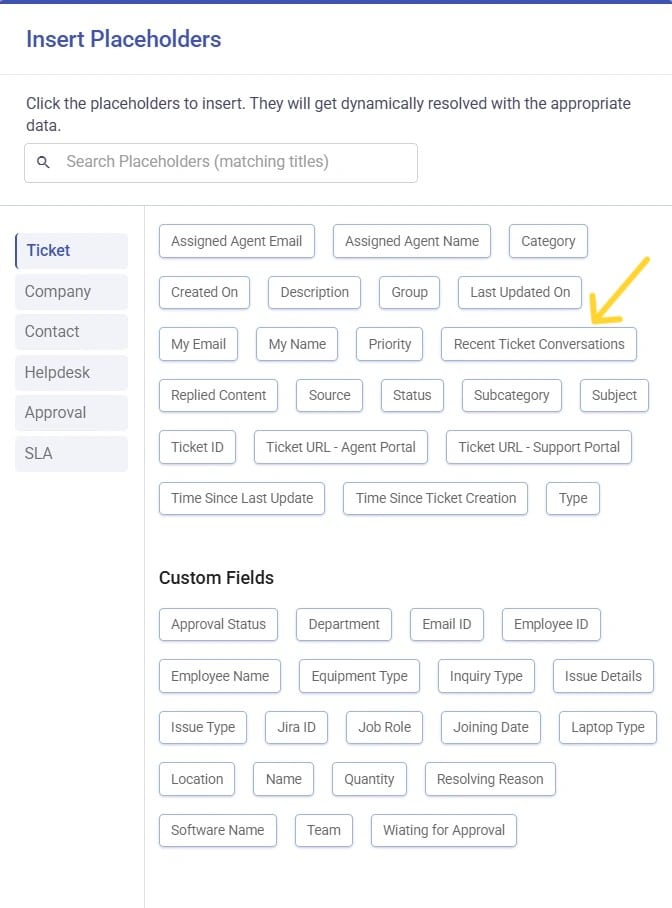Viewport: 672px width, 908px height.
Task: Click the search magnifier icon
Action: tap(43, 162)
